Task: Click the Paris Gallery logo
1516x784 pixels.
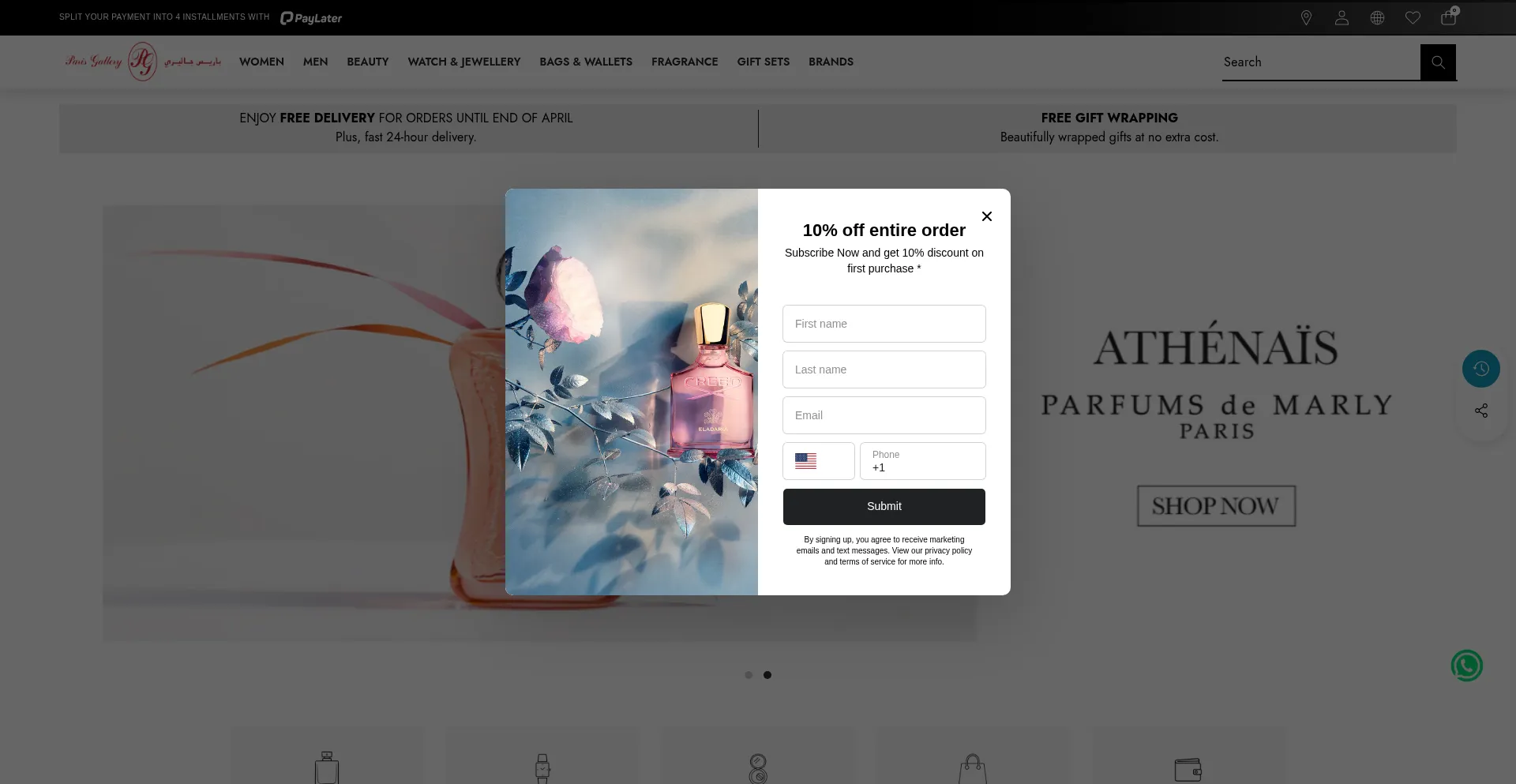Action: [143, 61]
